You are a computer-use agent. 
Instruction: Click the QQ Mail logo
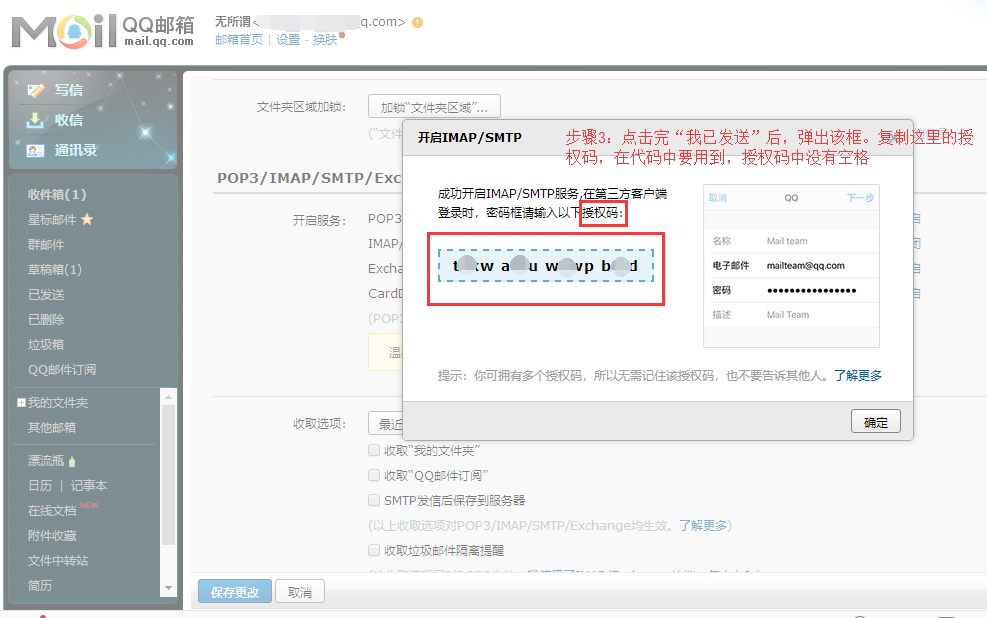point(103,30)
